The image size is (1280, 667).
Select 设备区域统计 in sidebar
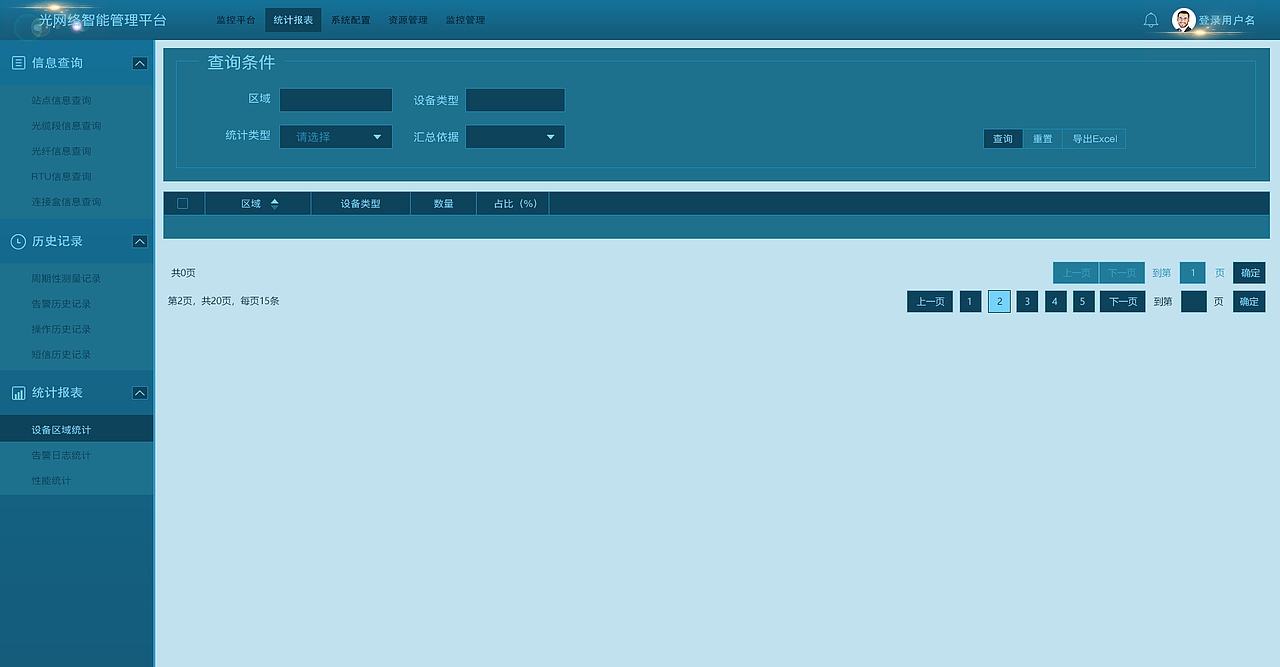tap(76, 429)
